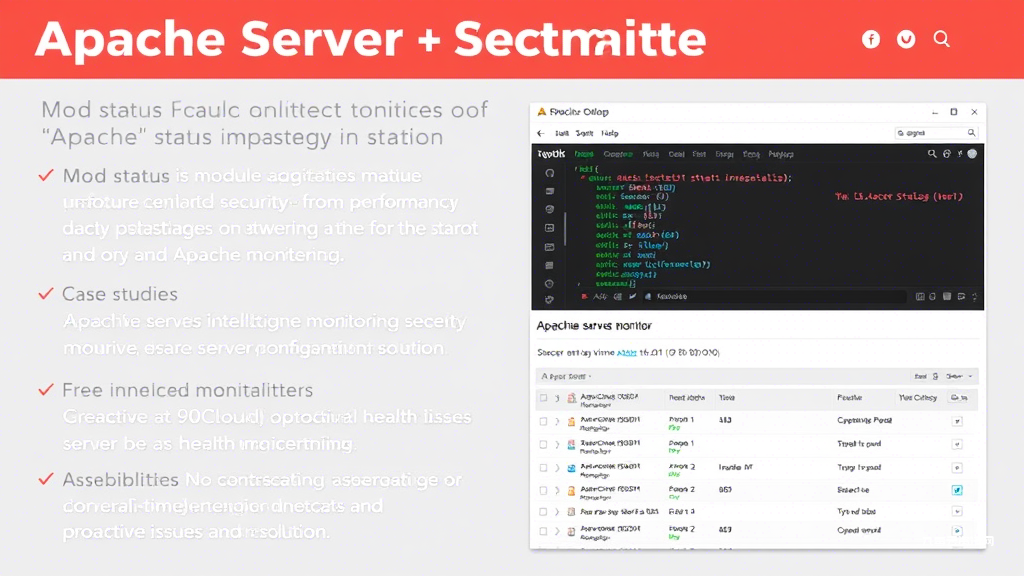Expand the table header row chevron
This screenshot has width=1024, height=576.
(558, 398)
